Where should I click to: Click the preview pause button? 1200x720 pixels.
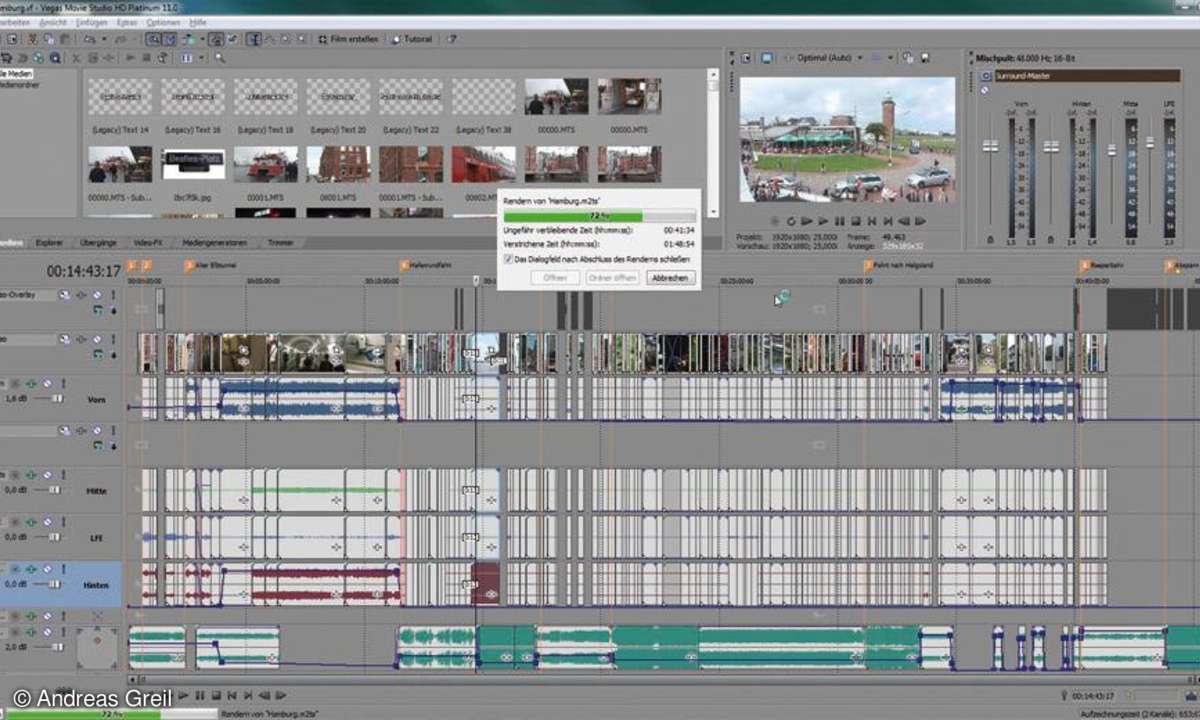(840, 220)
